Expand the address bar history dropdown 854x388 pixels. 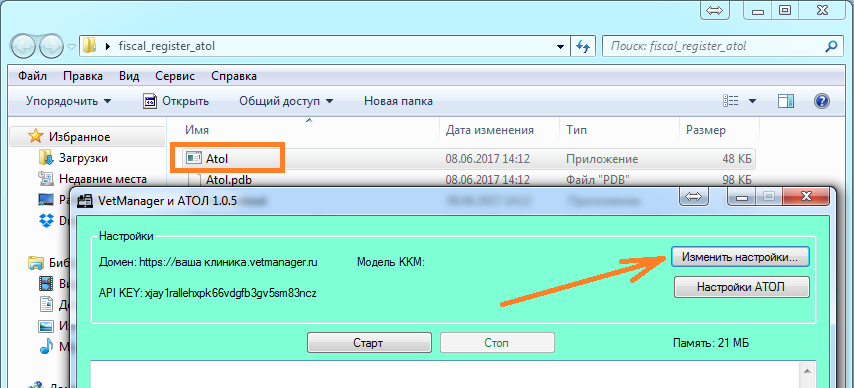coord(560,46)
